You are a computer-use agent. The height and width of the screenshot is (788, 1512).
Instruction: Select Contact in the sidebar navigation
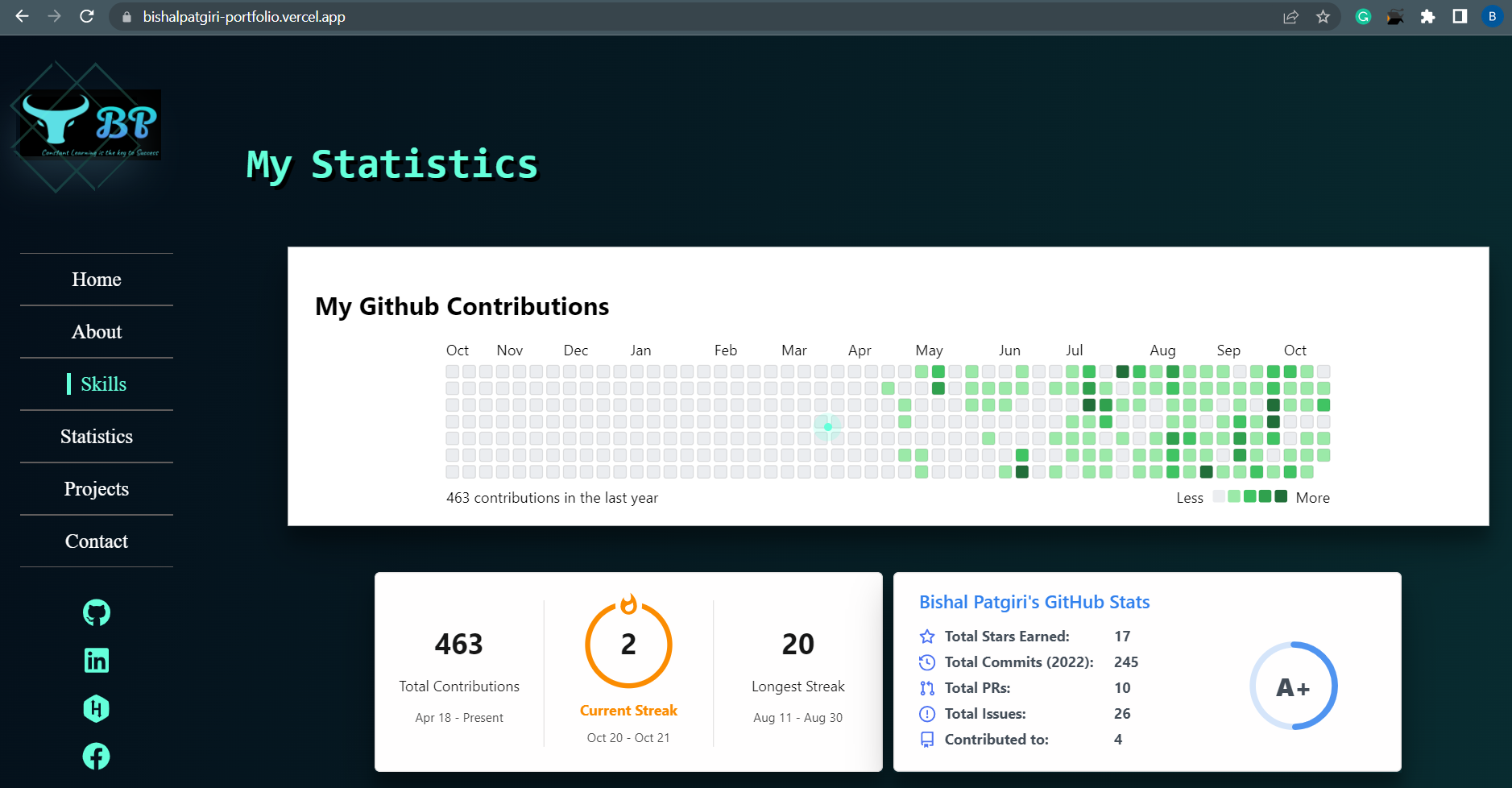[x=96, y=541]
